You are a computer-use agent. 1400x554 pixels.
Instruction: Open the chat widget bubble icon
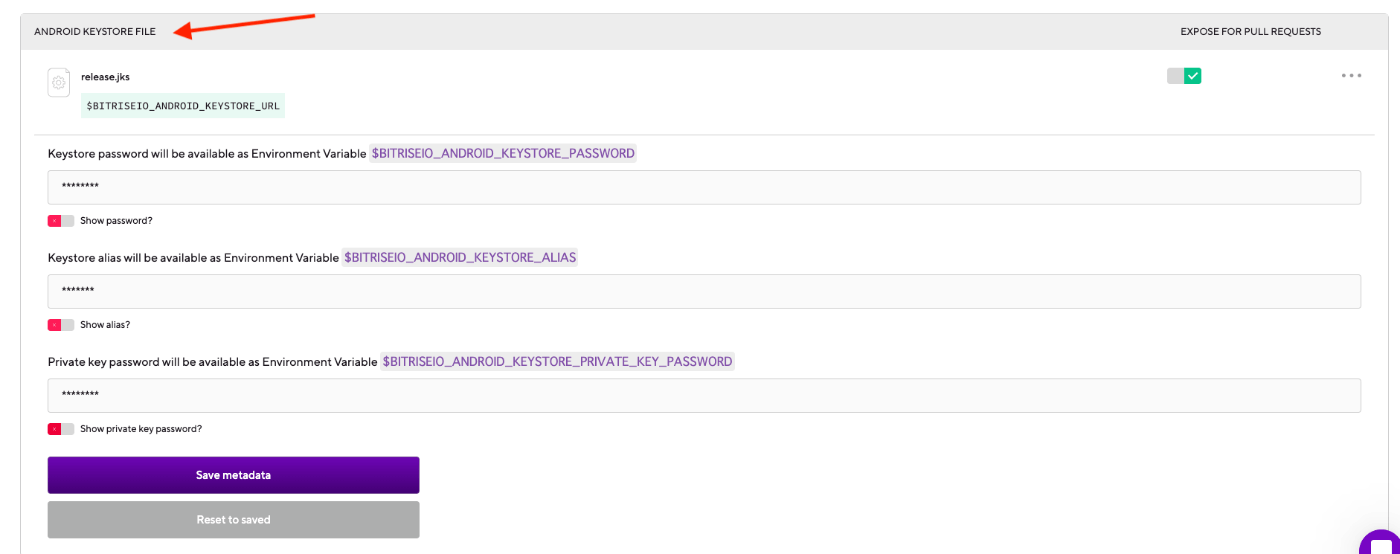[1382, 544]
